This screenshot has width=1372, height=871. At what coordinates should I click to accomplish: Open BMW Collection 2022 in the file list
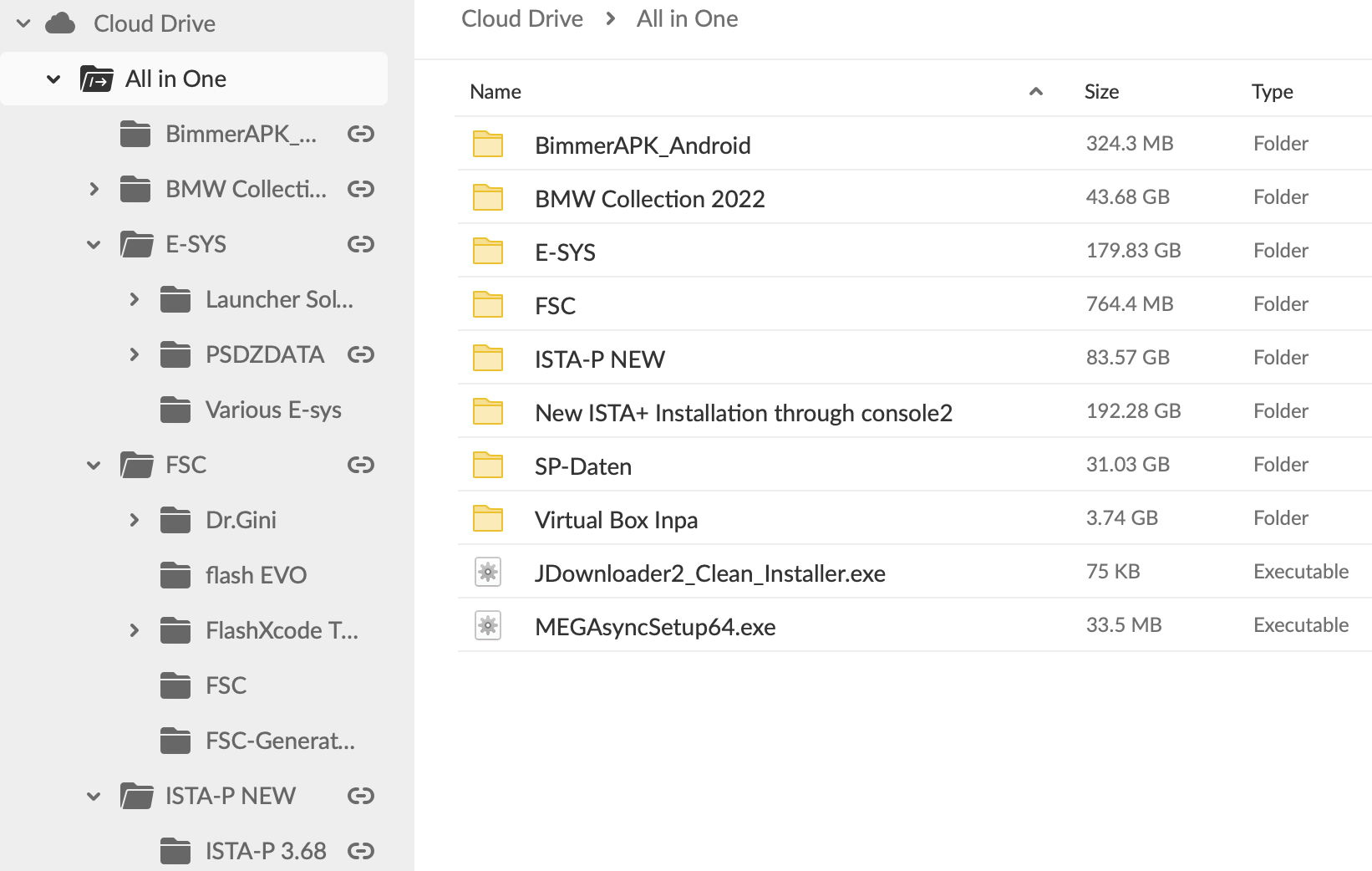pyautogui.click(x=649, y=199)
